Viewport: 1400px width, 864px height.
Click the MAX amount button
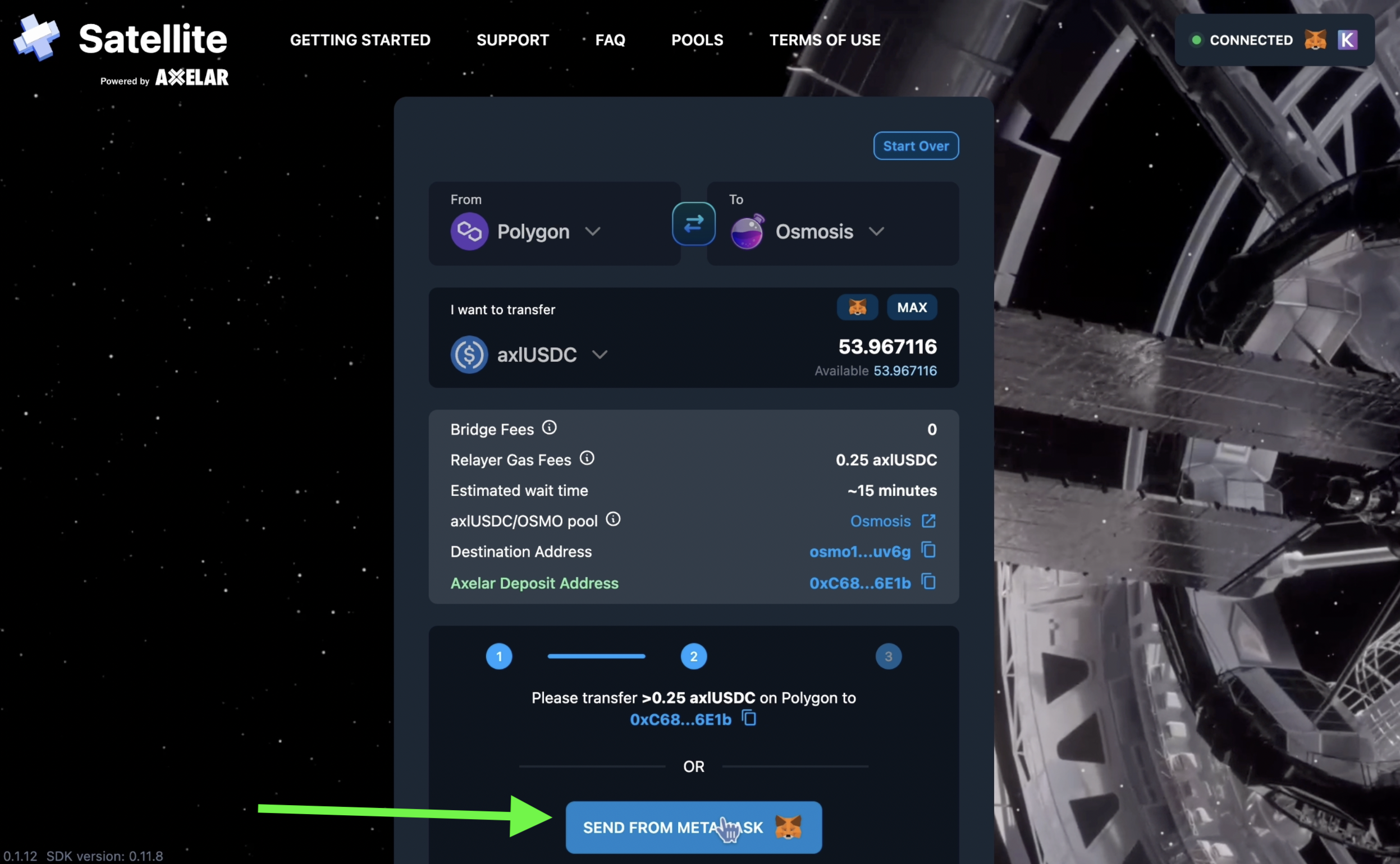(912, 307)
